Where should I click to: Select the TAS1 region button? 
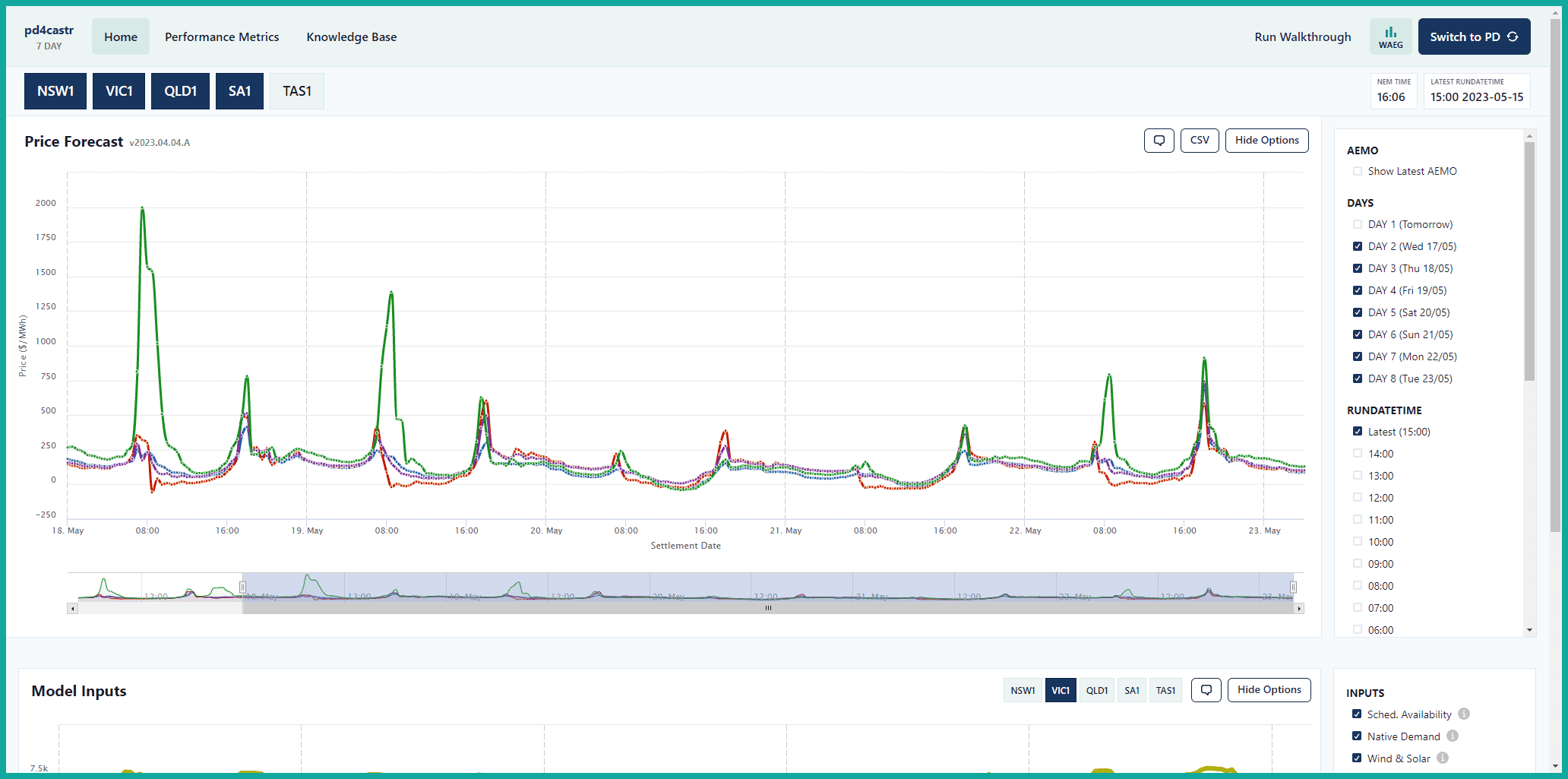pos(297,91)
